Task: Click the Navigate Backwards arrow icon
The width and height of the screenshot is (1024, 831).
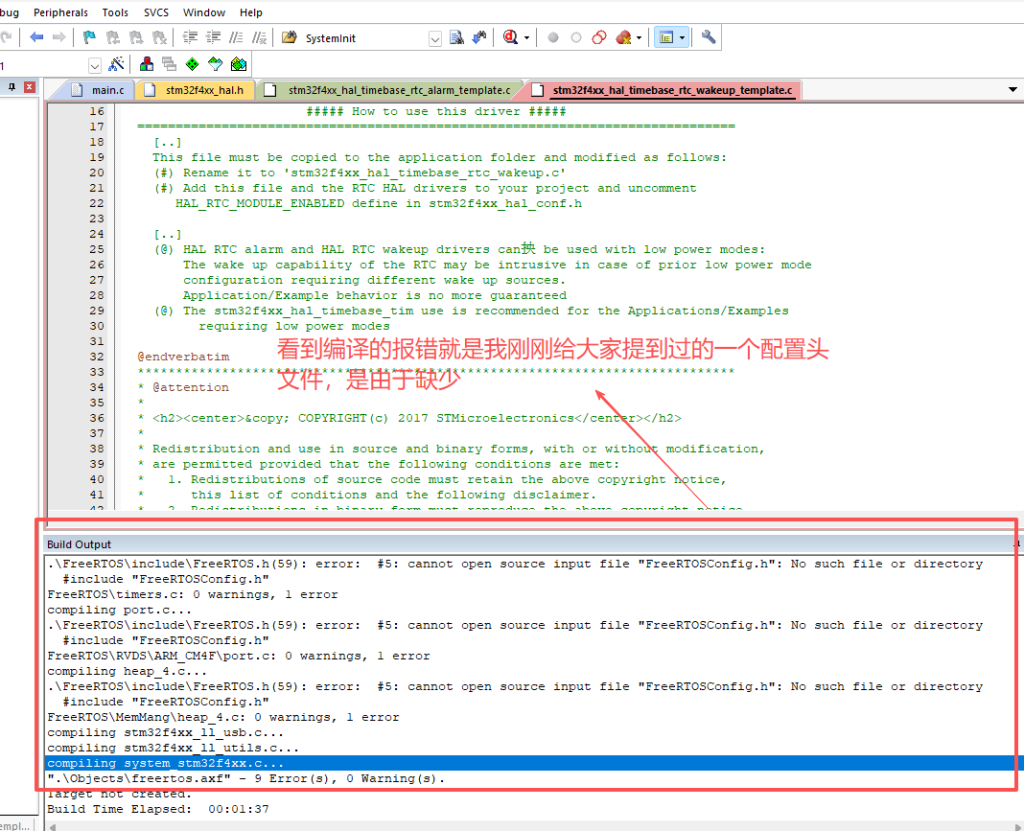Action: (x=37, y=38)
